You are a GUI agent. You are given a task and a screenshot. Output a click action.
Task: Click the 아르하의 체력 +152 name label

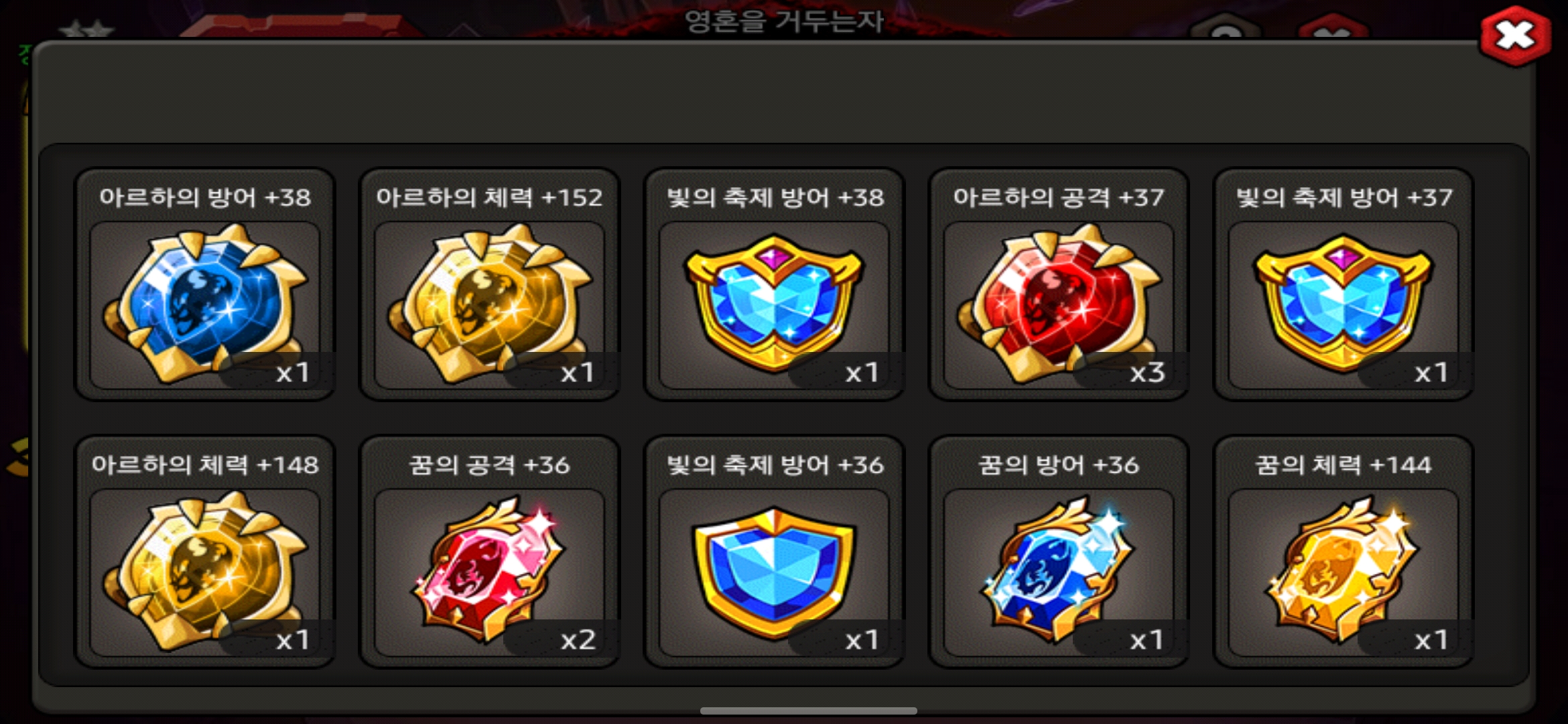click(x=490, y=197)
